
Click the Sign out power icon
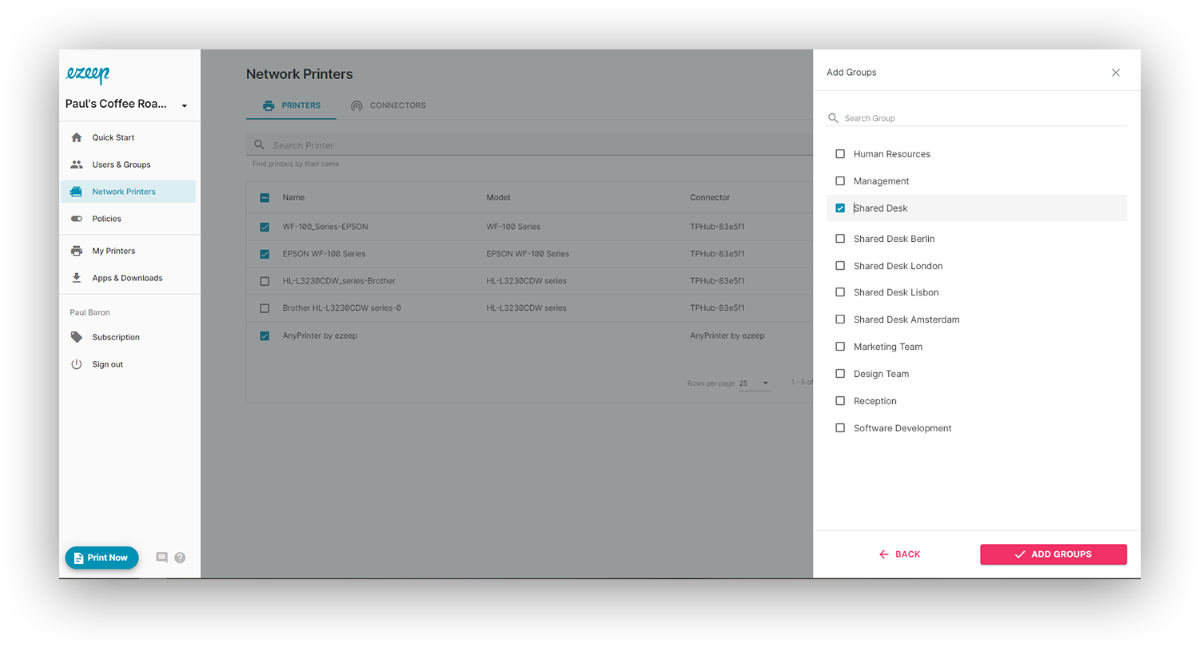(77, 364)
